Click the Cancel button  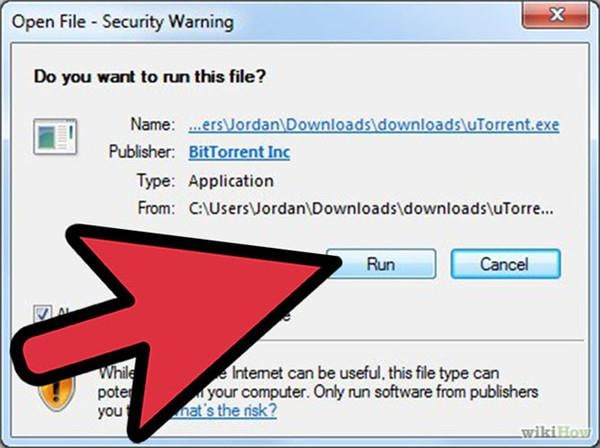tap(505, 264)
